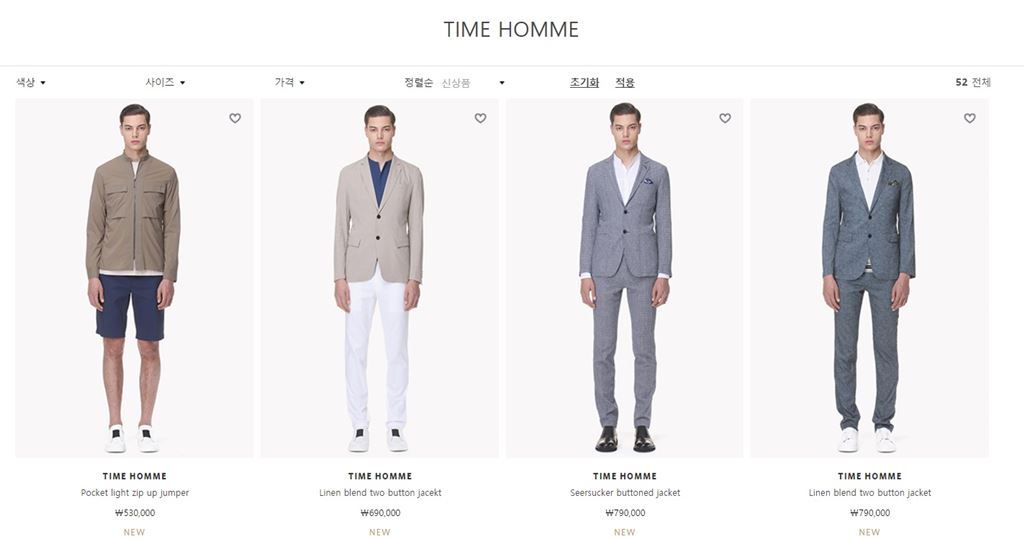Open Pocket light zip up jumper title

click(135, 493)
